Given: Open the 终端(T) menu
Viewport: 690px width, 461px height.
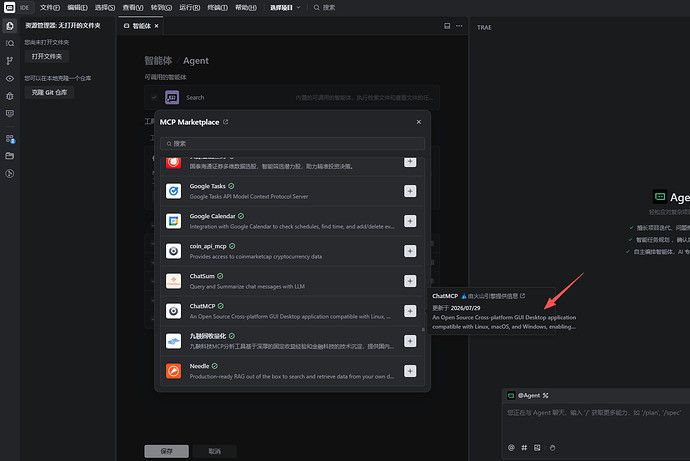Looking at the screenshot, I should 218,7.
